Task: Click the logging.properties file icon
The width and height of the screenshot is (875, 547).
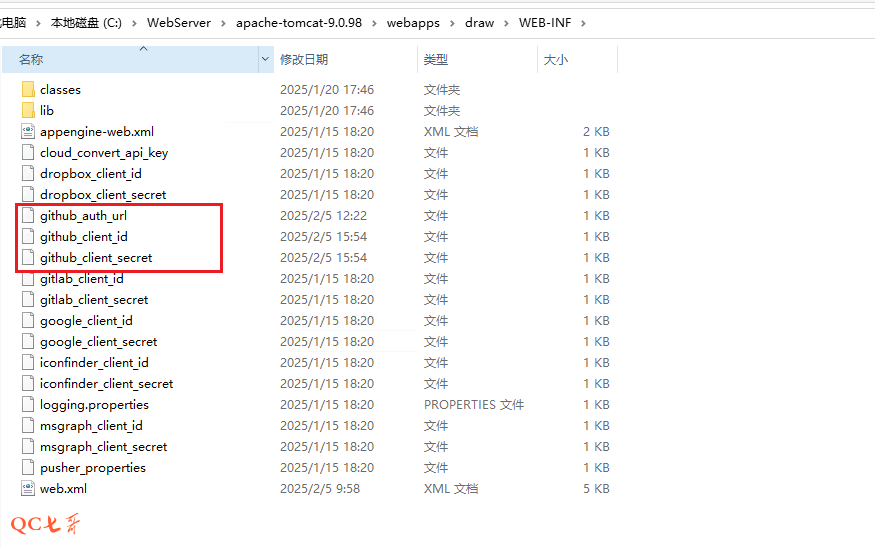Action: 28,405
